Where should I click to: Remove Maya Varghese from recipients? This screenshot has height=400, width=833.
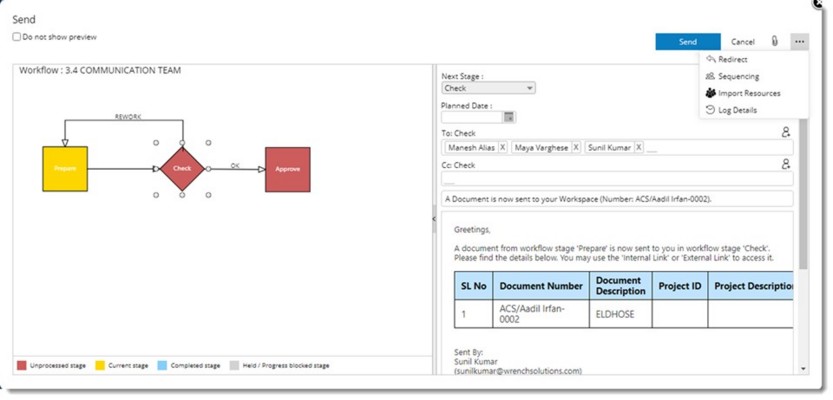(x=576, y=147)
